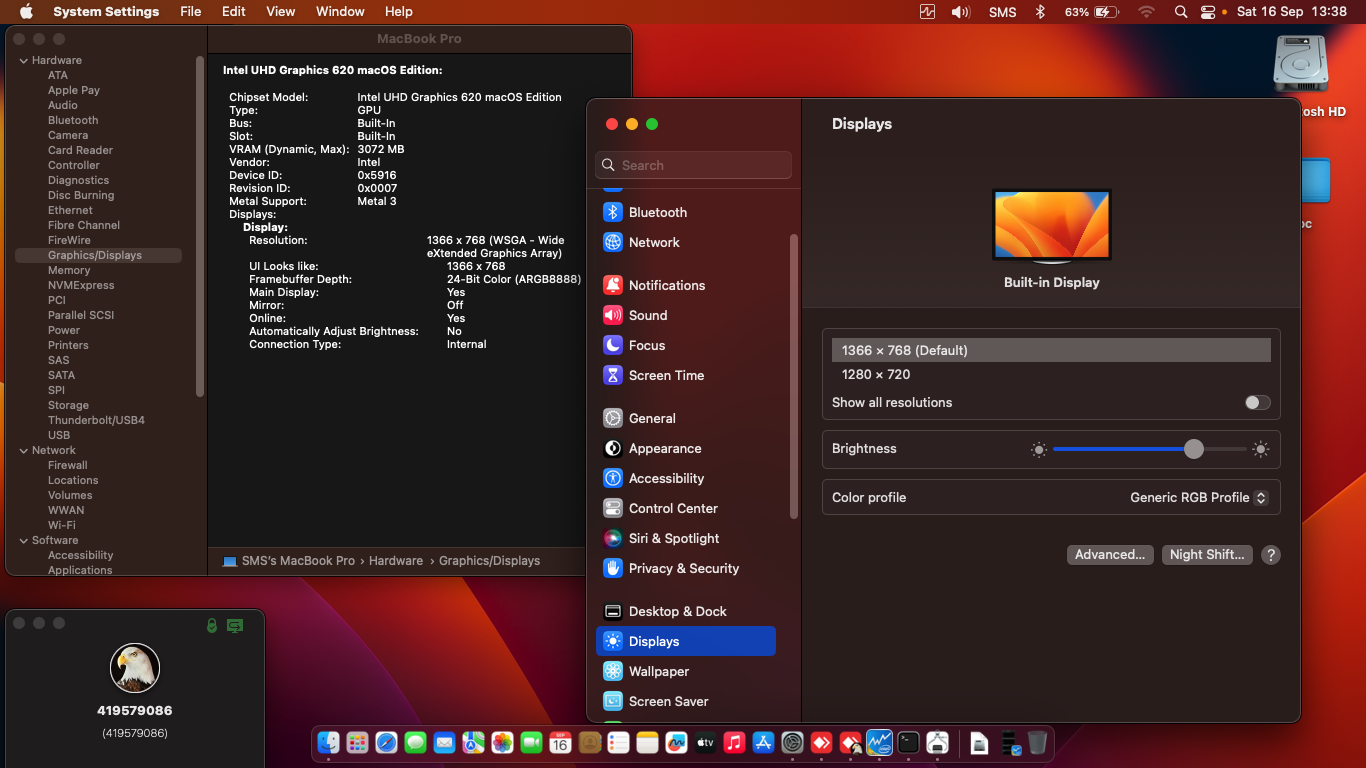Click the Night Shift... button
Screen dimensions: 1366x768
[1207, 555]
